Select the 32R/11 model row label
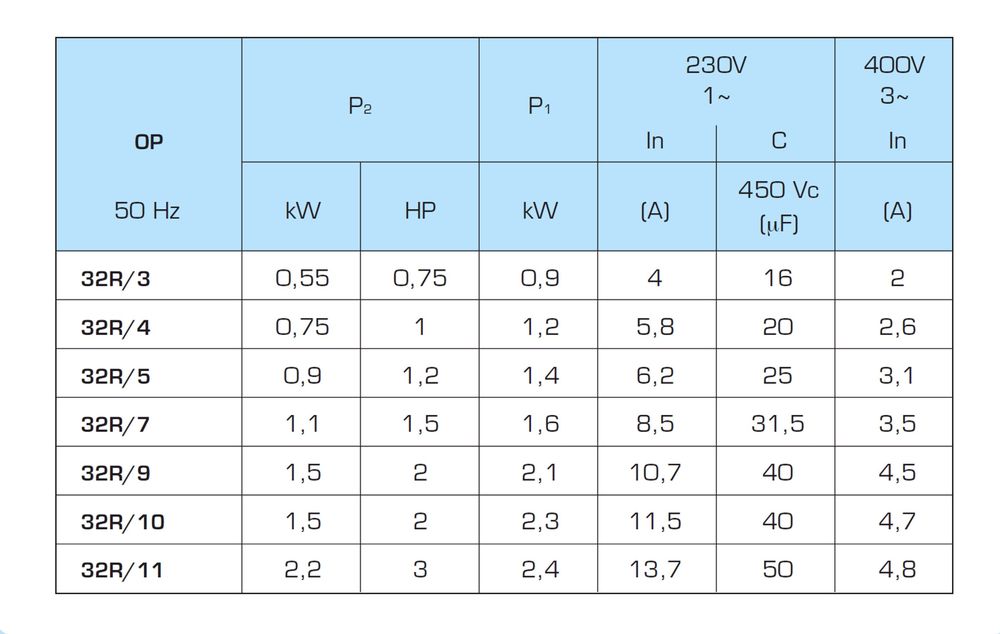The height and width of the screenshot is (634, 1000). tap(122, 571)
